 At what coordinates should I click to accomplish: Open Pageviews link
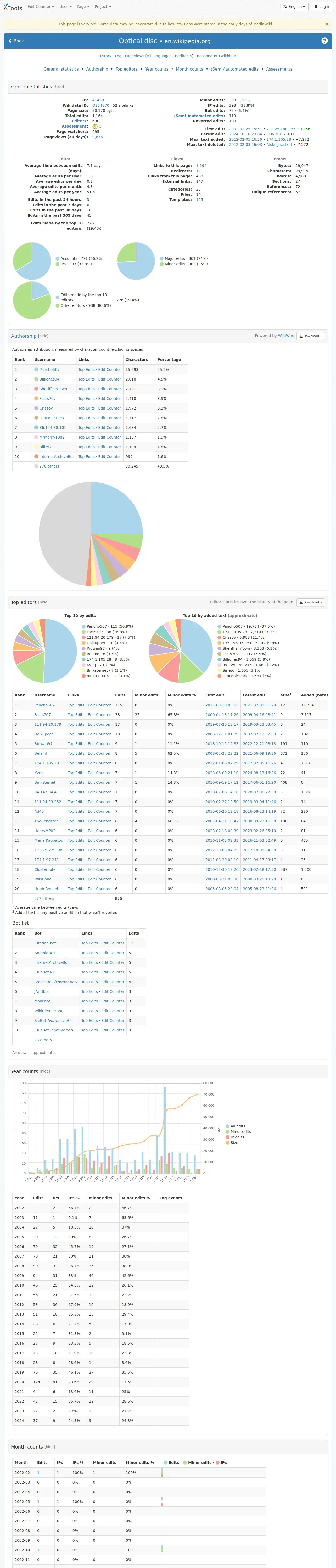tap(134, 56)
